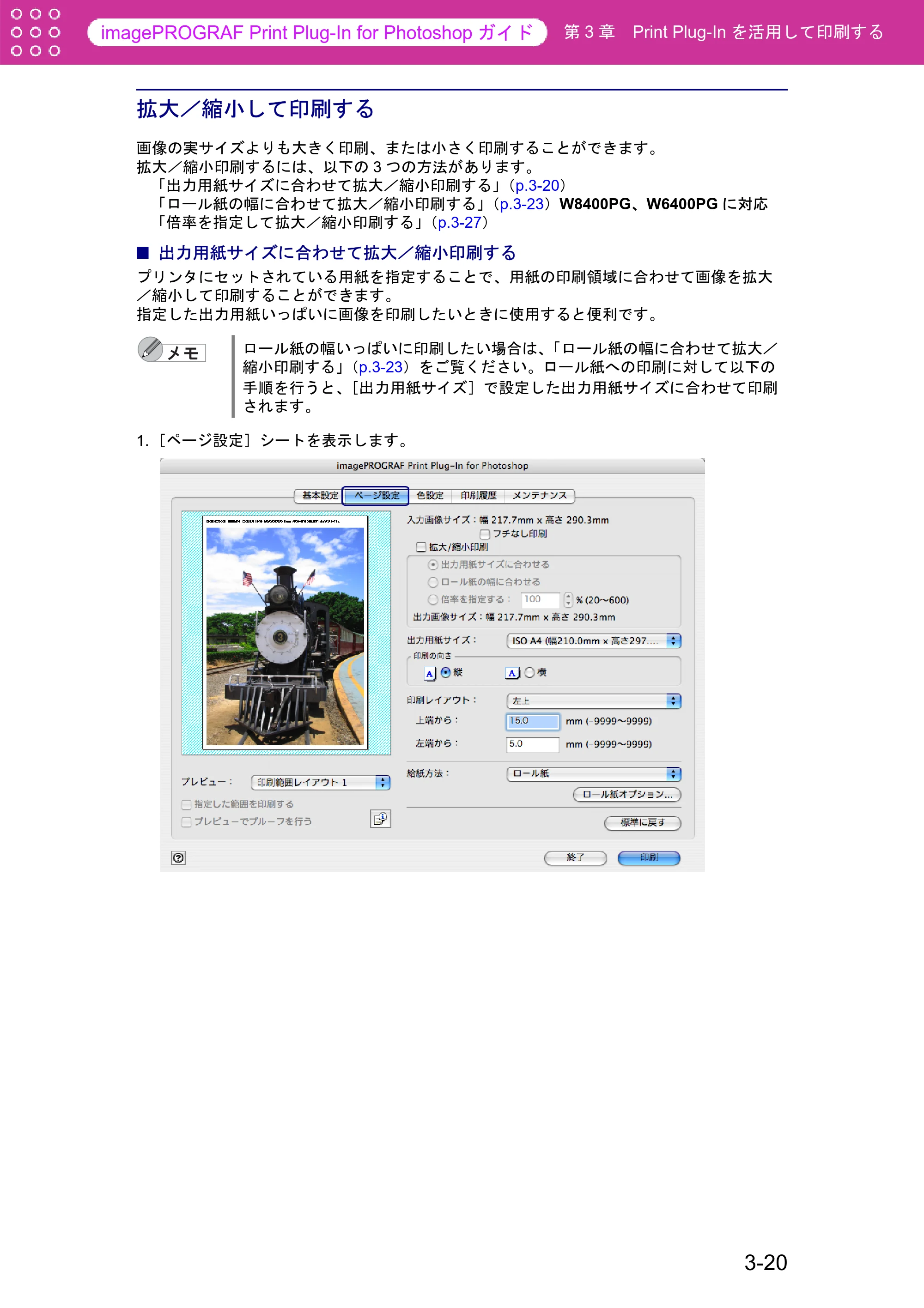
Task: Follow the p.3-20 link in the list
Action: pos(537,186)
